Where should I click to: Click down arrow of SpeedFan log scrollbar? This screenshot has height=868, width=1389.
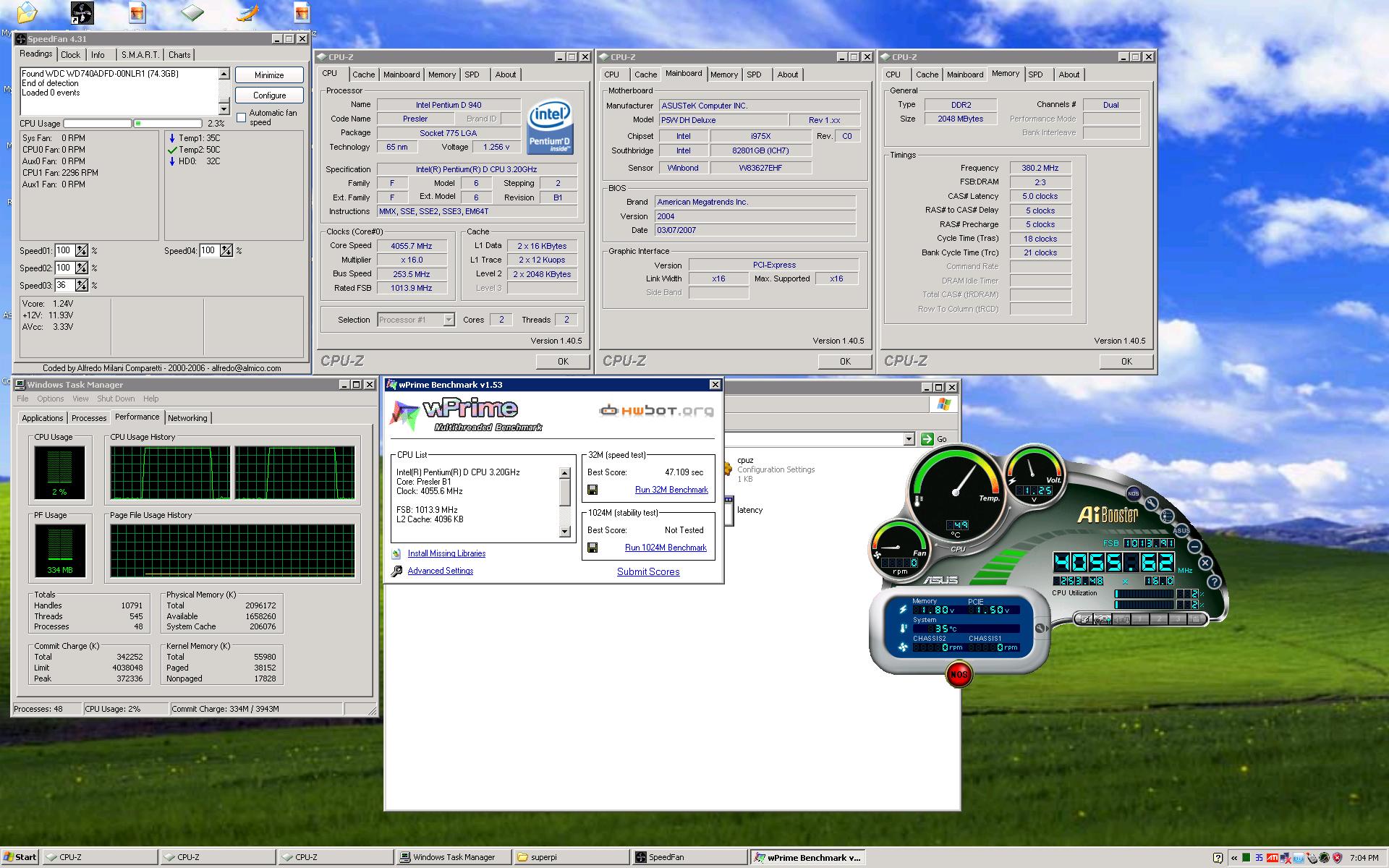coord(224,109)
